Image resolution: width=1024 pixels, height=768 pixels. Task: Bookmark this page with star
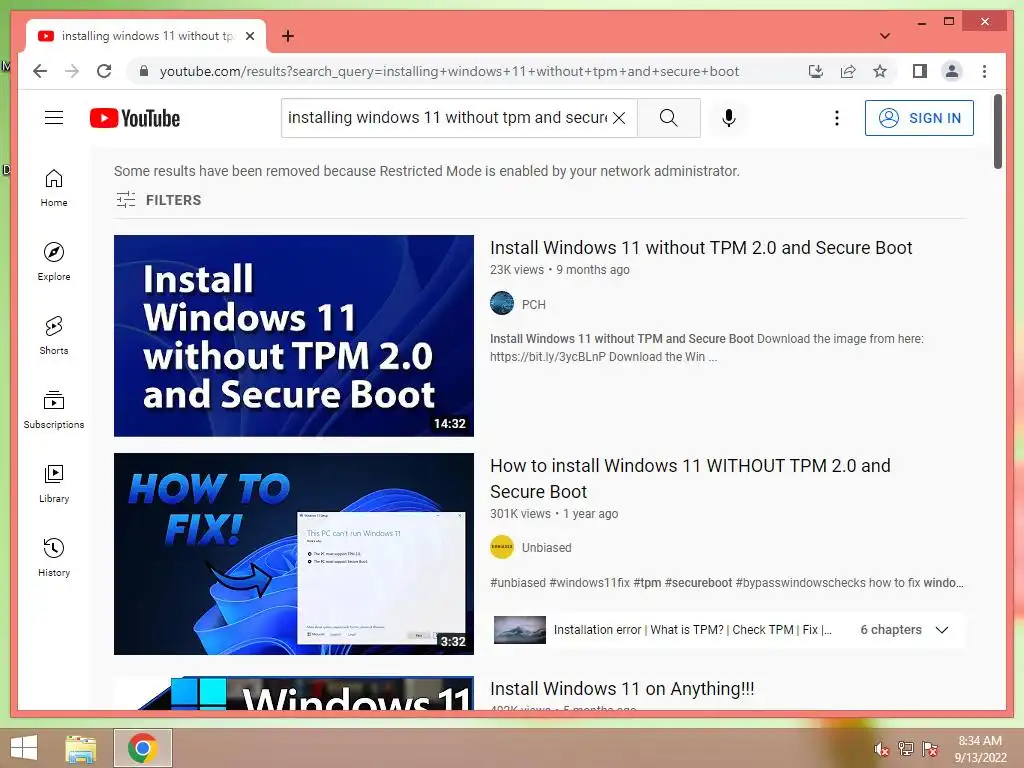point(880,71)
